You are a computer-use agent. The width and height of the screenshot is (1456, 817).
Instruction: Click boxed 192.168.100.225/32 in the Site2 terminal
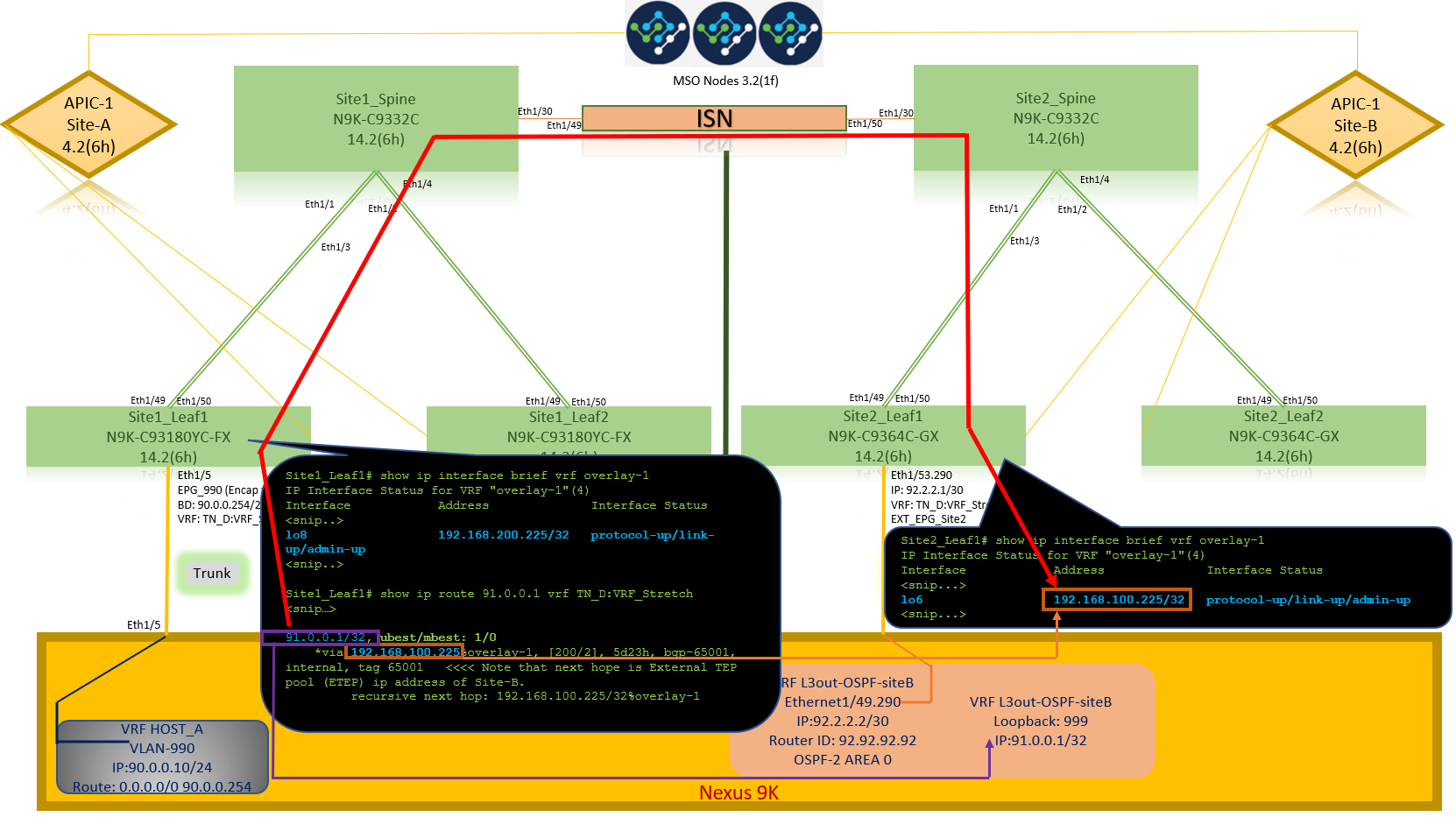pyautogui.click(x=1117, y=600)
